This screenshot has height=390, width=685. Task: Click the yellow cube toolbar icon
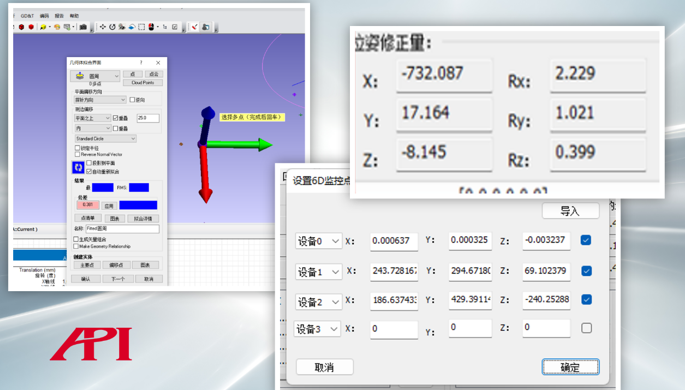click(43, 27)
